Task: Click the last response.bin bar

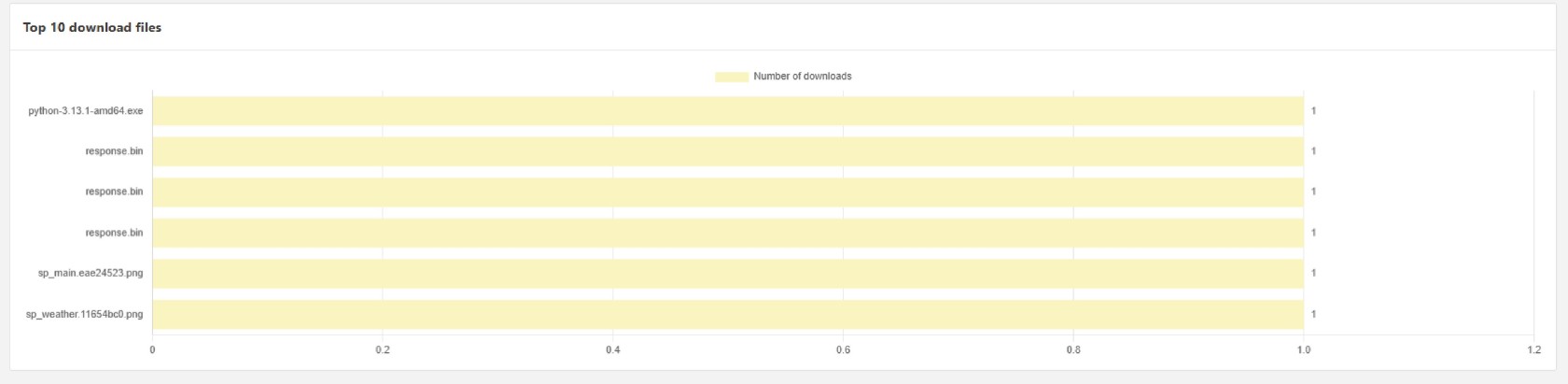Action: (x=727, y=233)
